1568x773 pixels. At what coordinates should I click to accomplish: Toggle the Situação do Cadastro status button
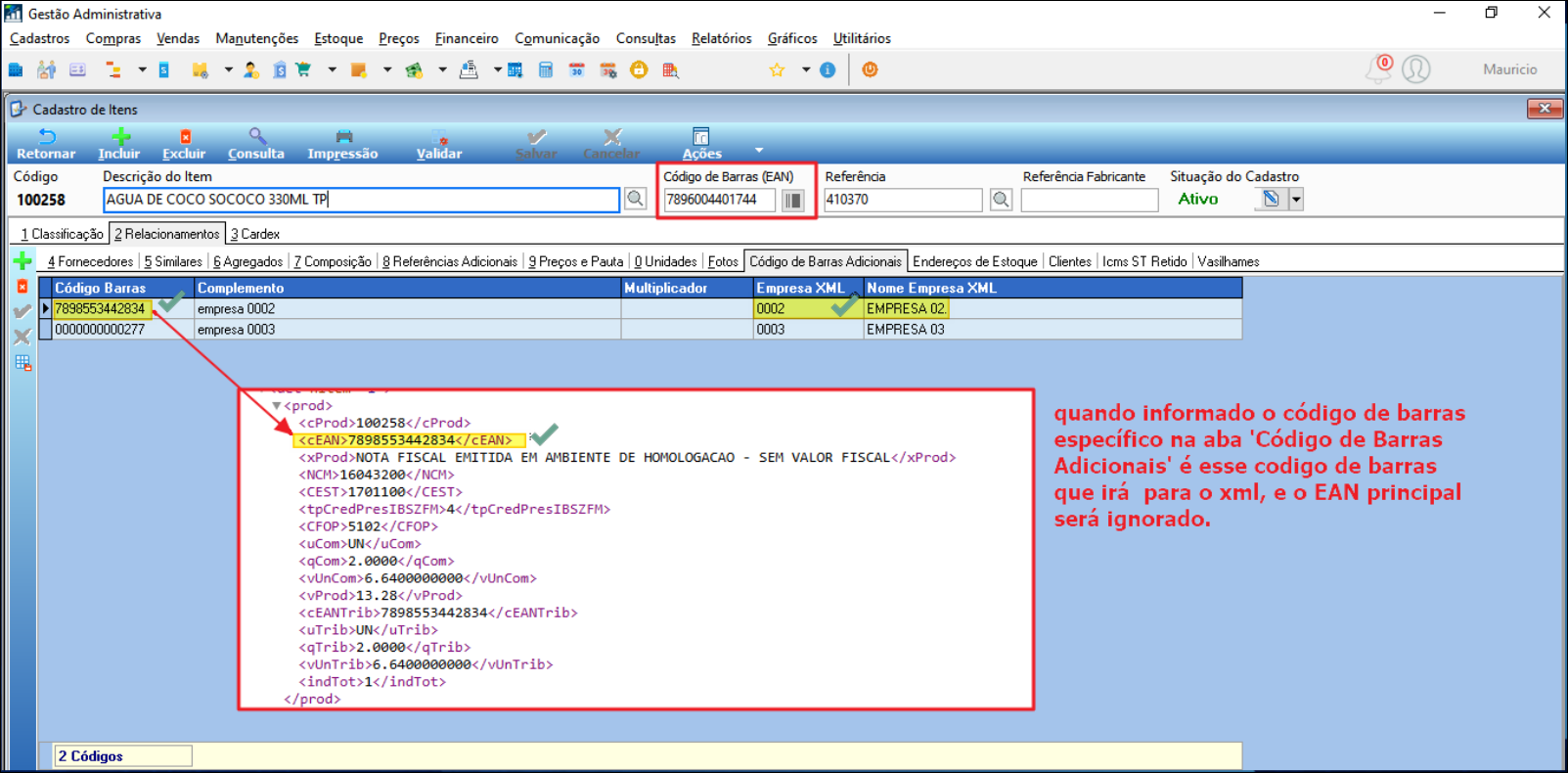tap(1270, 200)
